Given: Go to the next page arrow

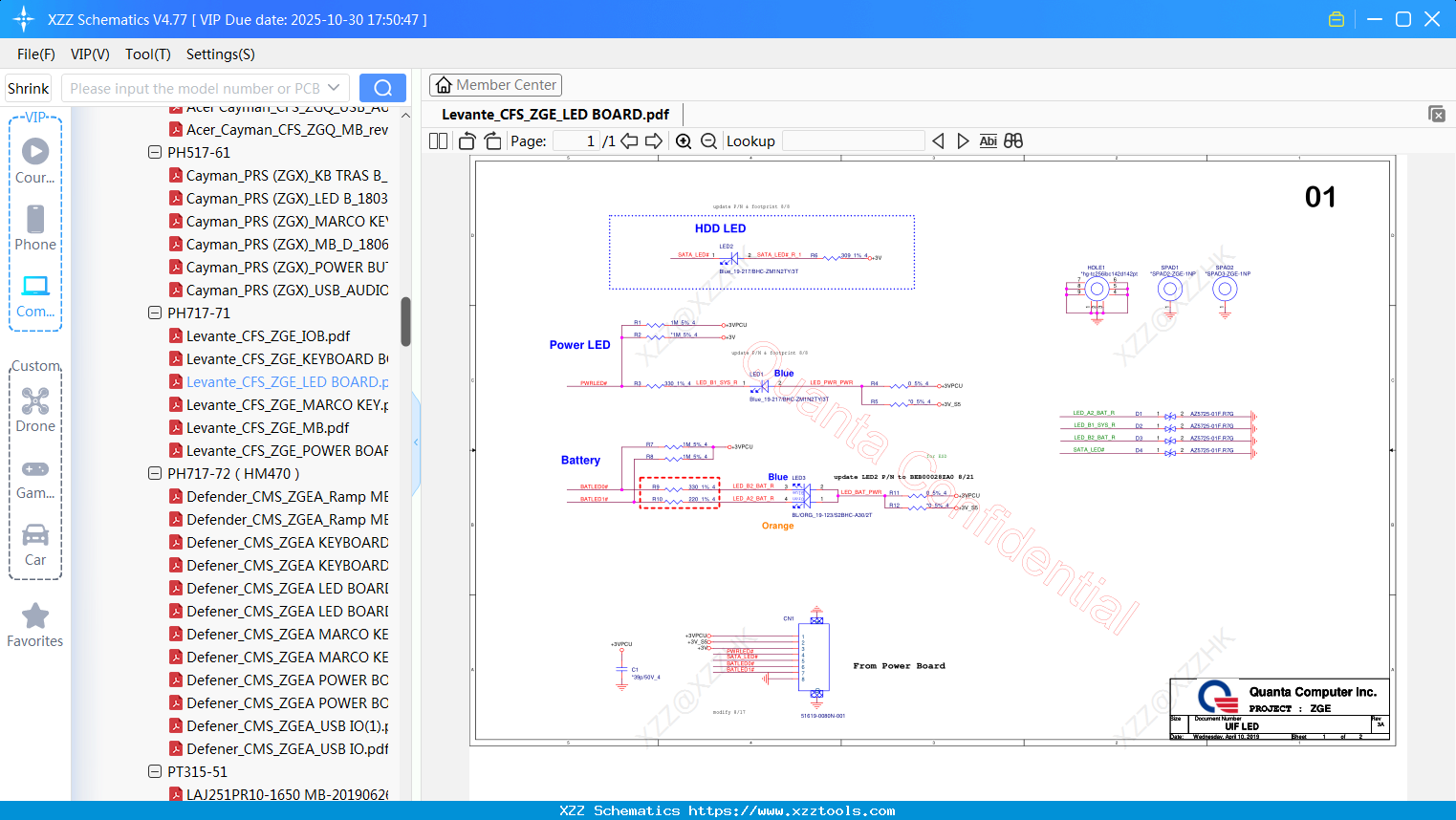Looking at the screenshot, I should [x=654, y=141].
